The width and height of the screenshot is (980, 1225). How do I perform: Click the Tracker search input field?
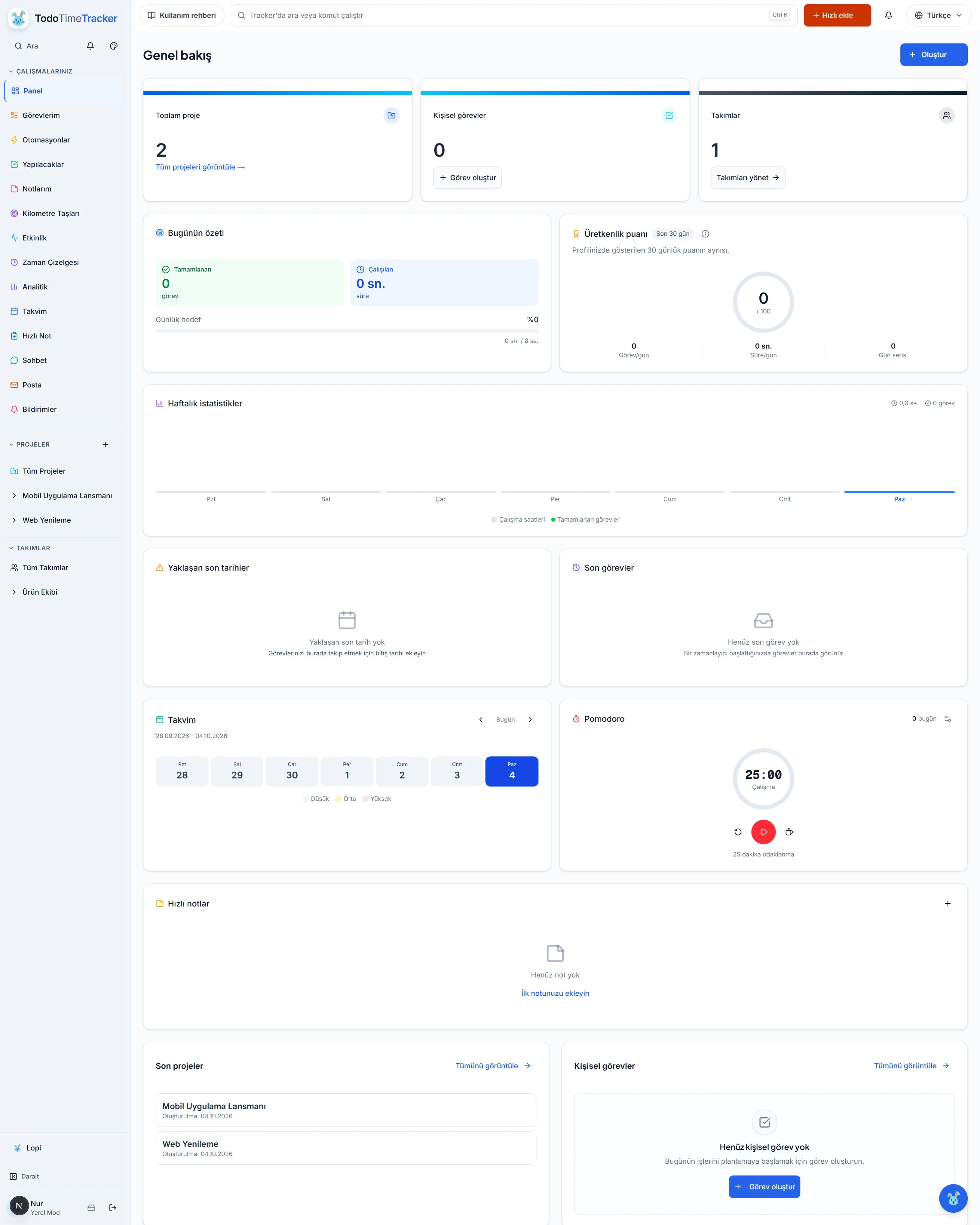[513, 15]
